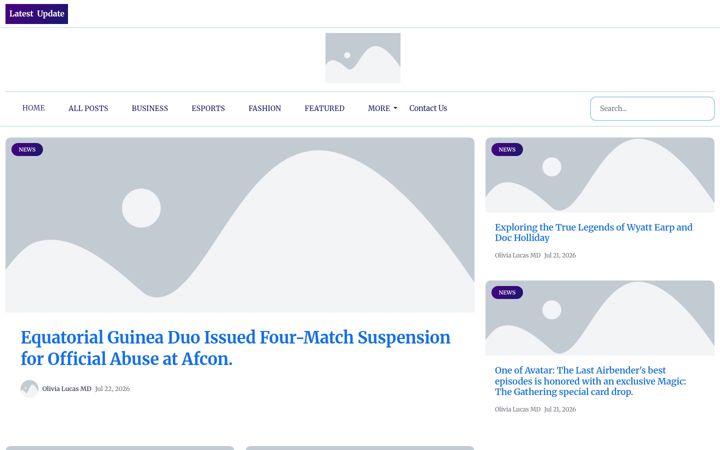Click Olivia Lucas MD author avatar
720x450 pixels.
coord(29,389)
